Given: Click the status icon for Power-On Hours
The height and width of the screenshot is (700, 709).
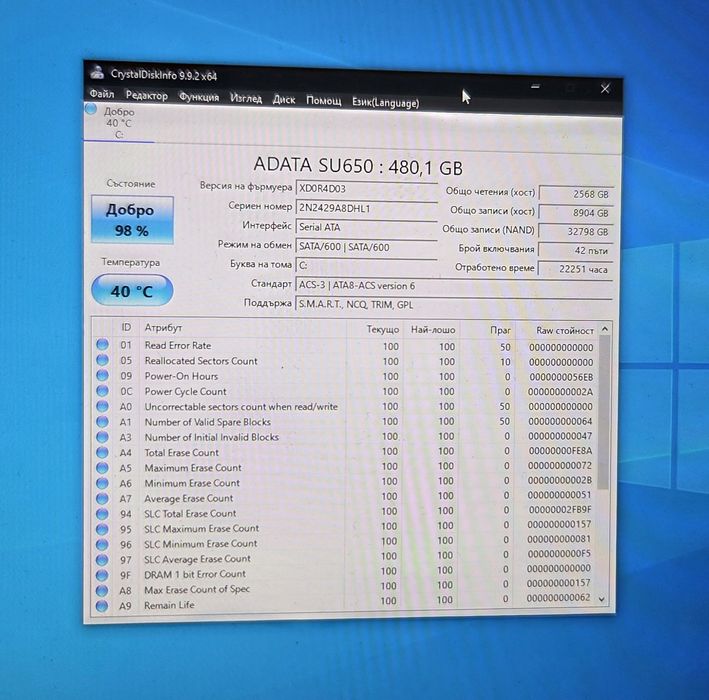Looking at the screenshot, I should [103, 375].
